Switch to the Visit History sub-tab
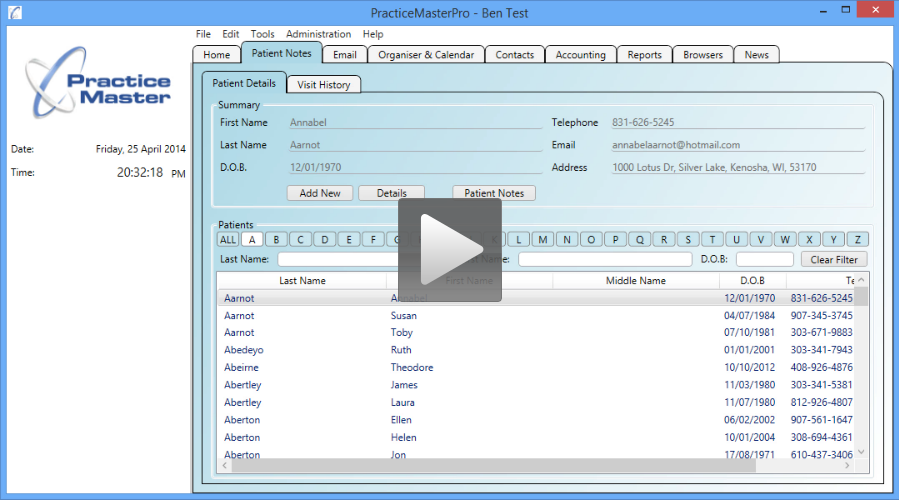This screenshot has width=899, height=500. coord(323,84)
